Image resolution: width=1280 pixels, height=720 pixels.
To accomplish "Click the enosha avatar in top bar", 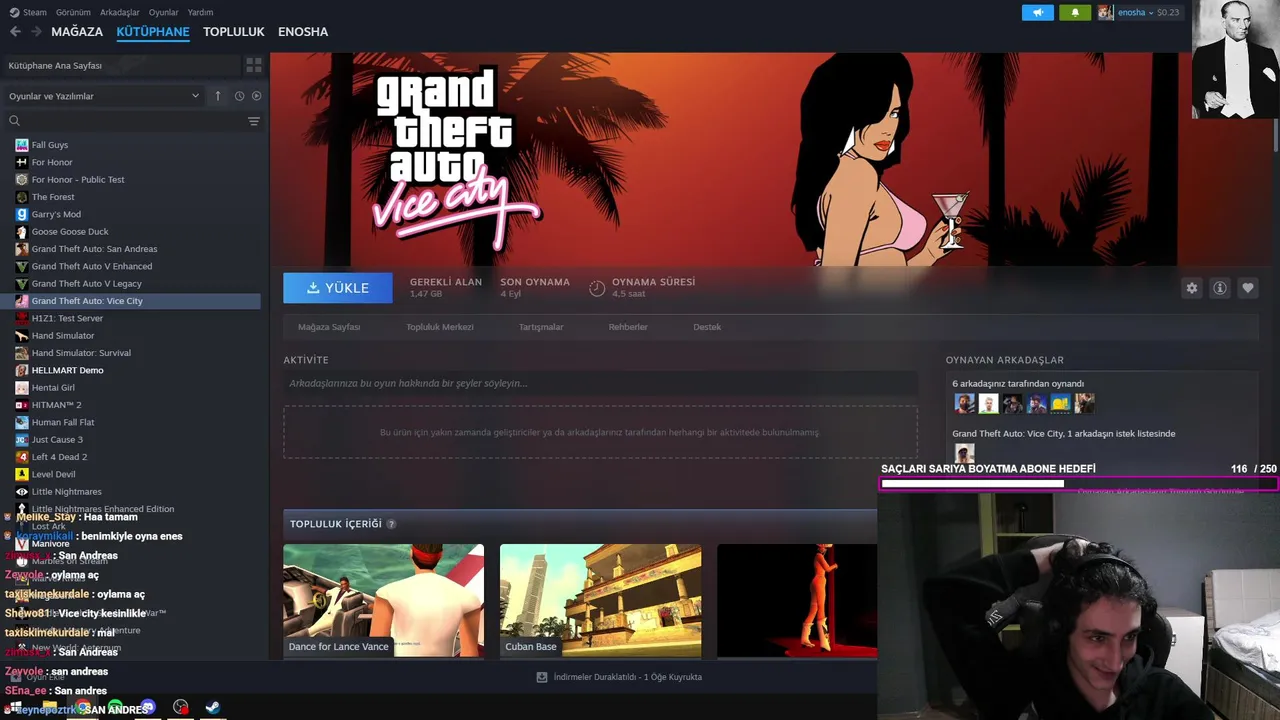I will coord(1105,12).
